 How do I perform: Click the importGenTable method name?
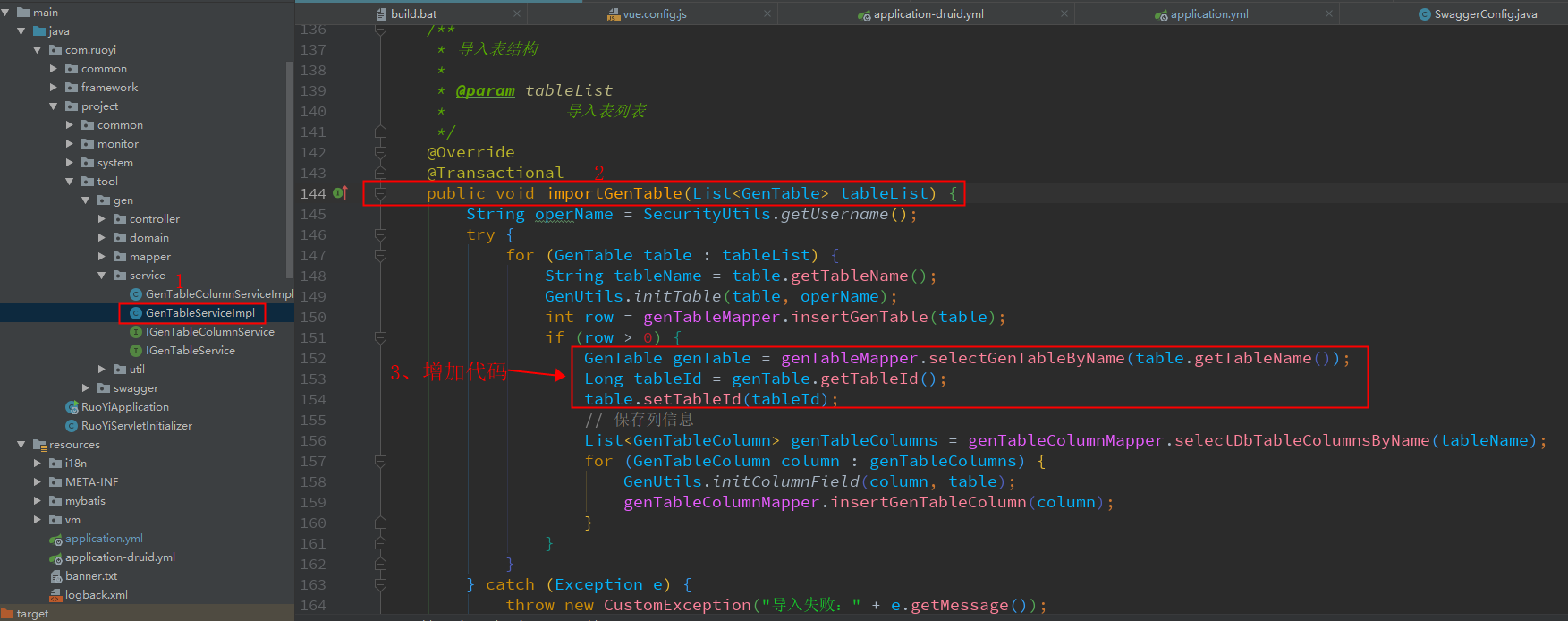[614, 193]
